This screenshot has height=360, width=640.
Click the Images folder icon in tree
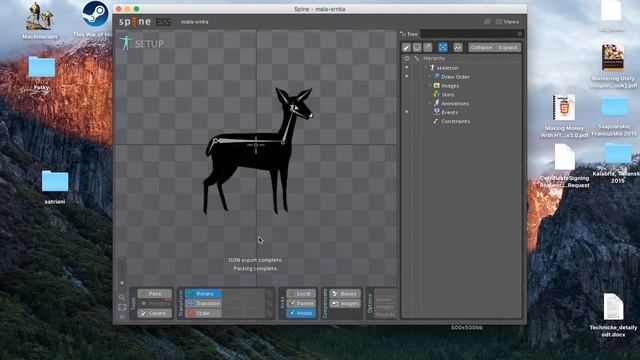tap(436, 86)
